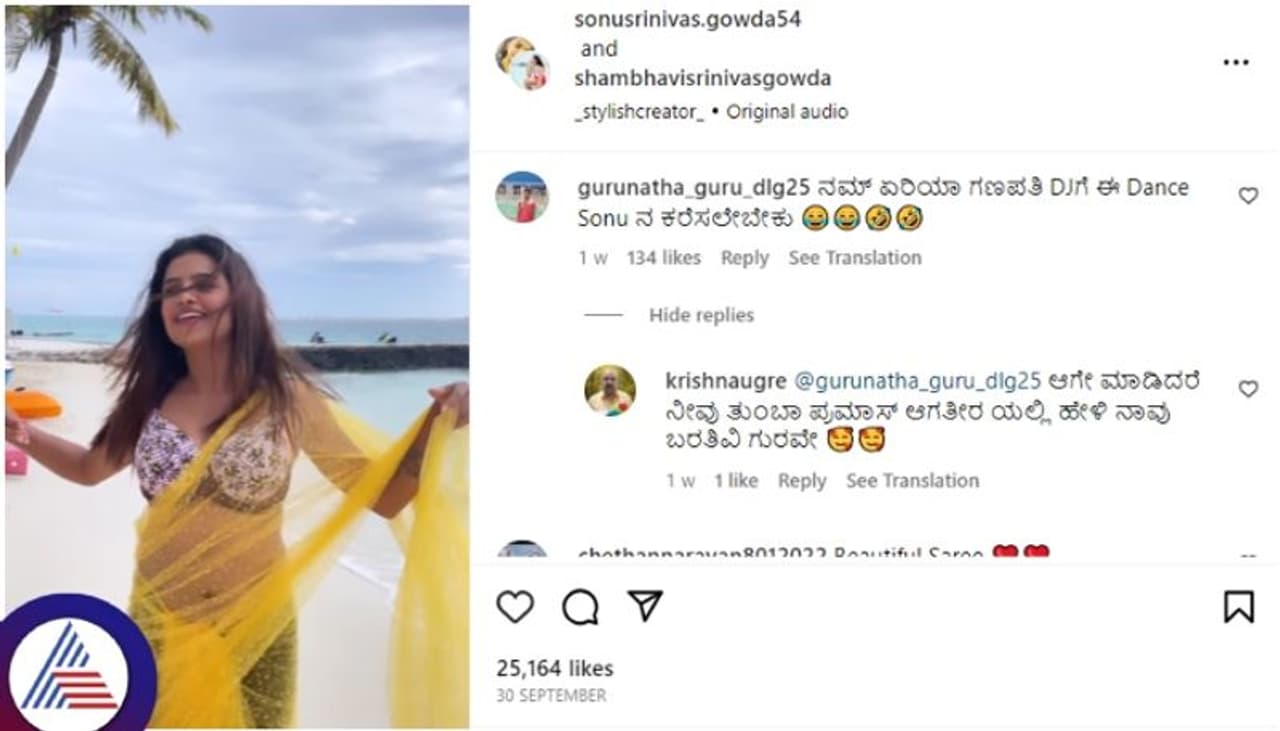Collapse thread with Hide replies
Image resolution: width=1280 pixels, height=731 pixels.
tap(701, 315)
